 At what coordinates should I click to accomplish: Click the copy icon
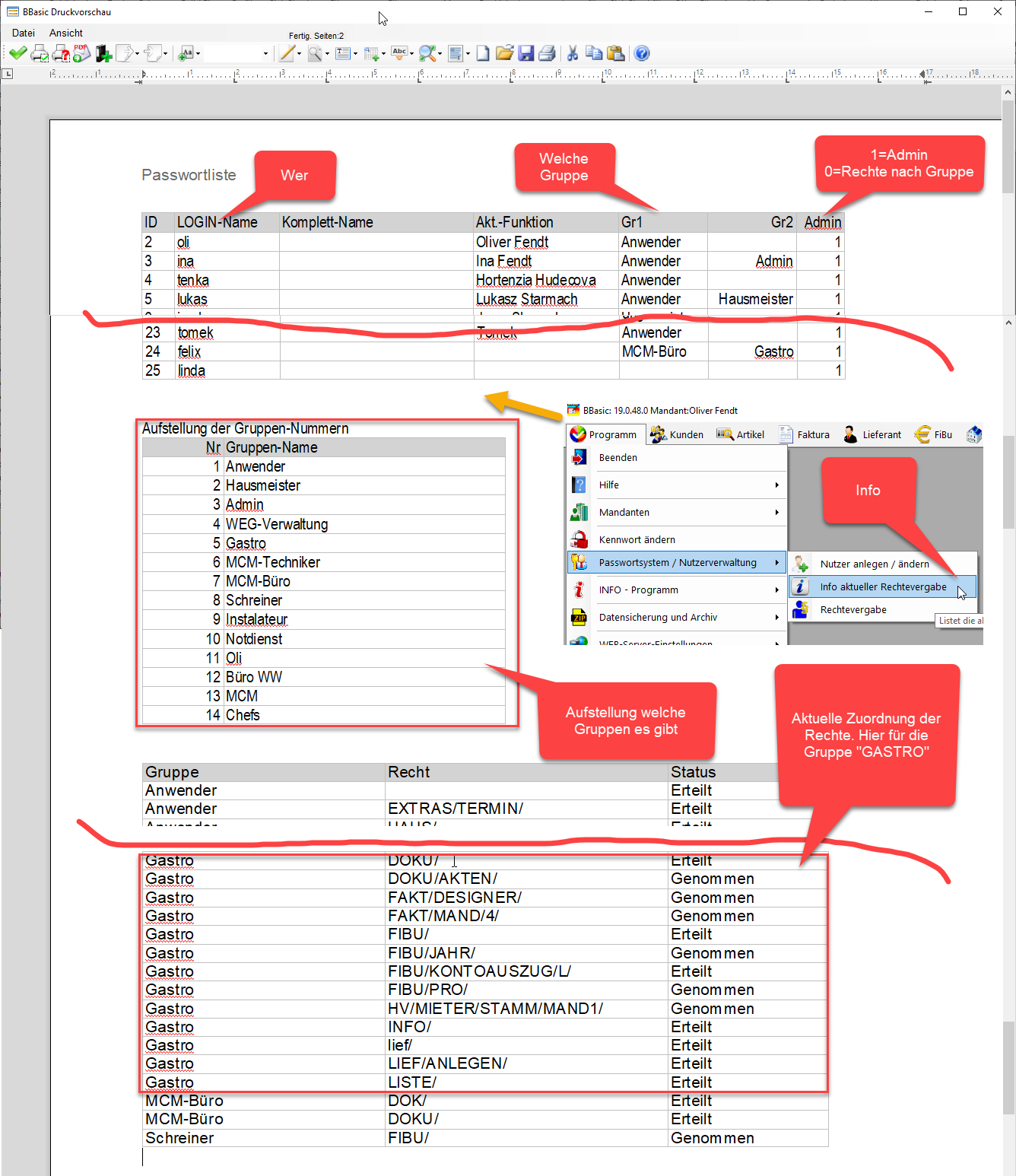click(594, 53)
